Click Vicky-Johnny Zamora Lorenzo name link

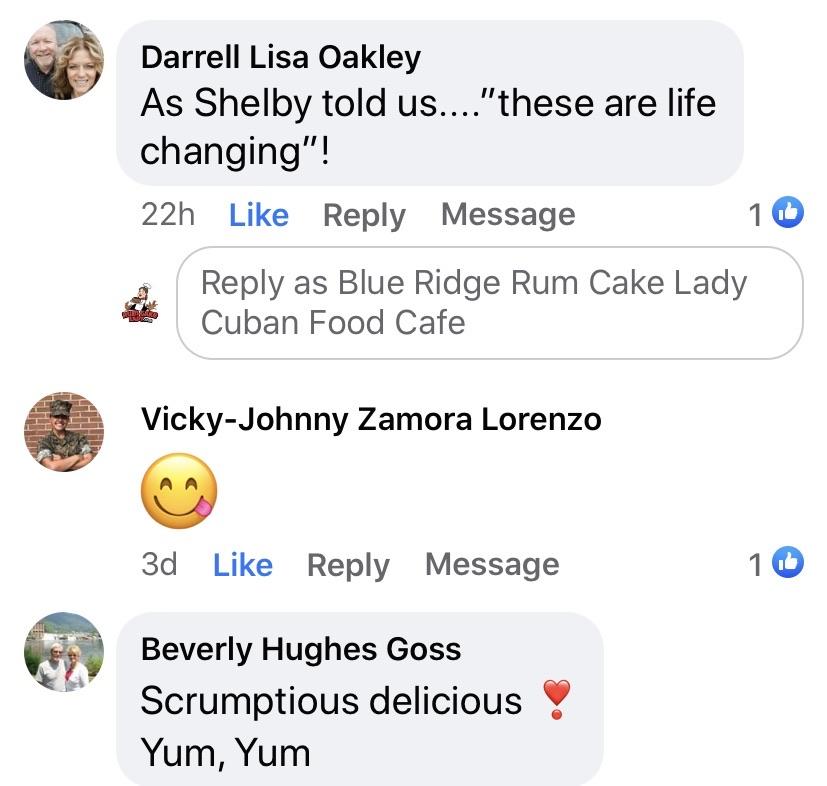371,419
